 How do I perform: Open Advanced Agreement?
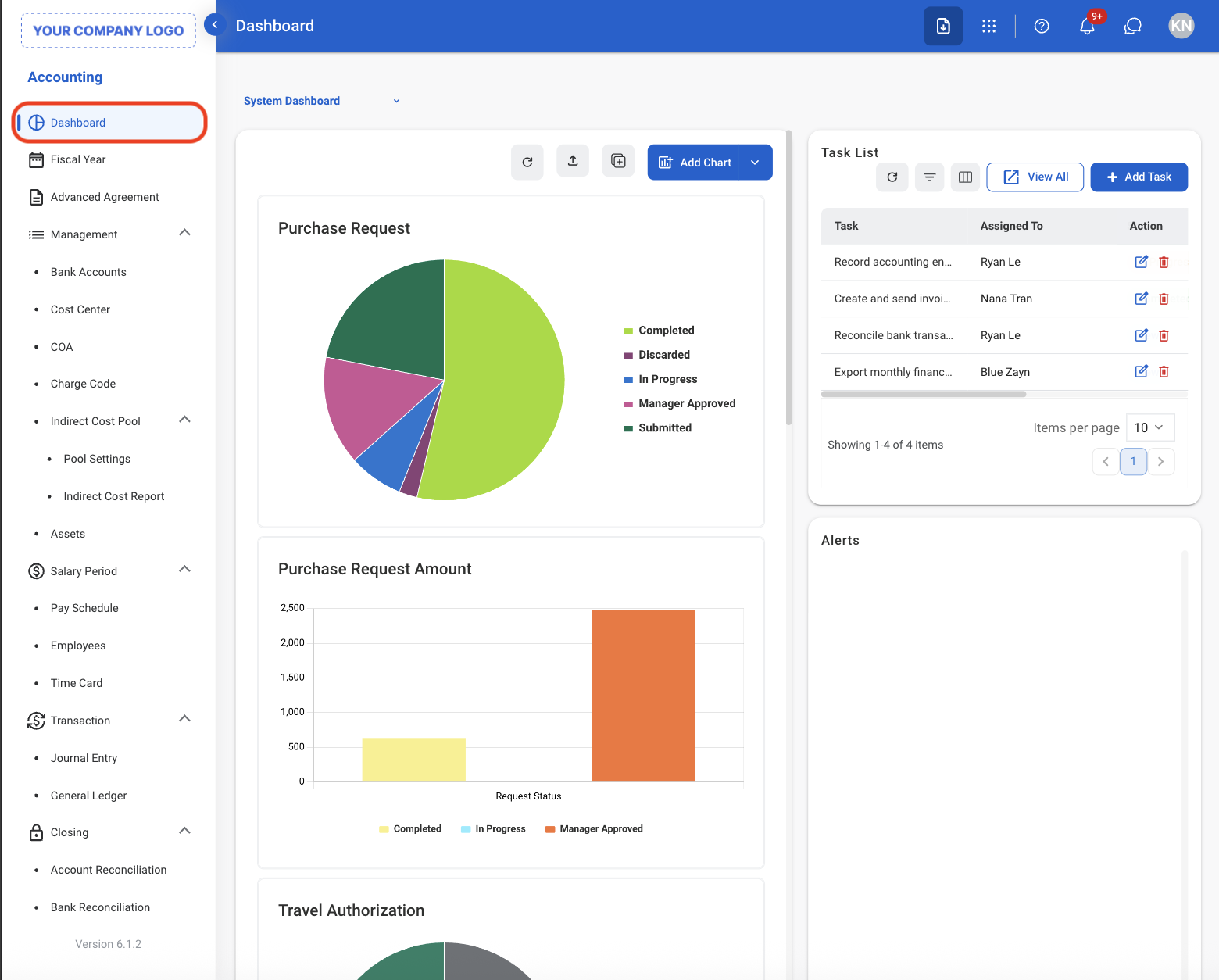[105, 197]
